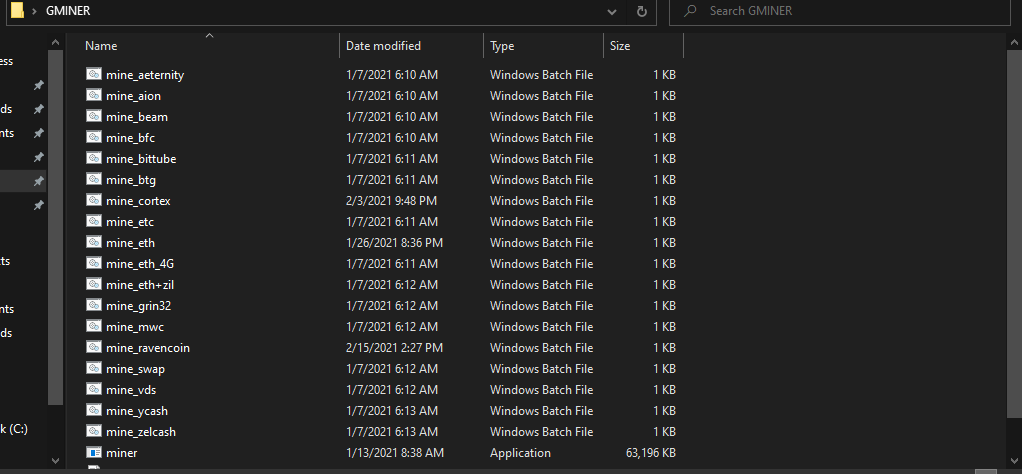Select the mine_mwc file name

click(134, 327)
